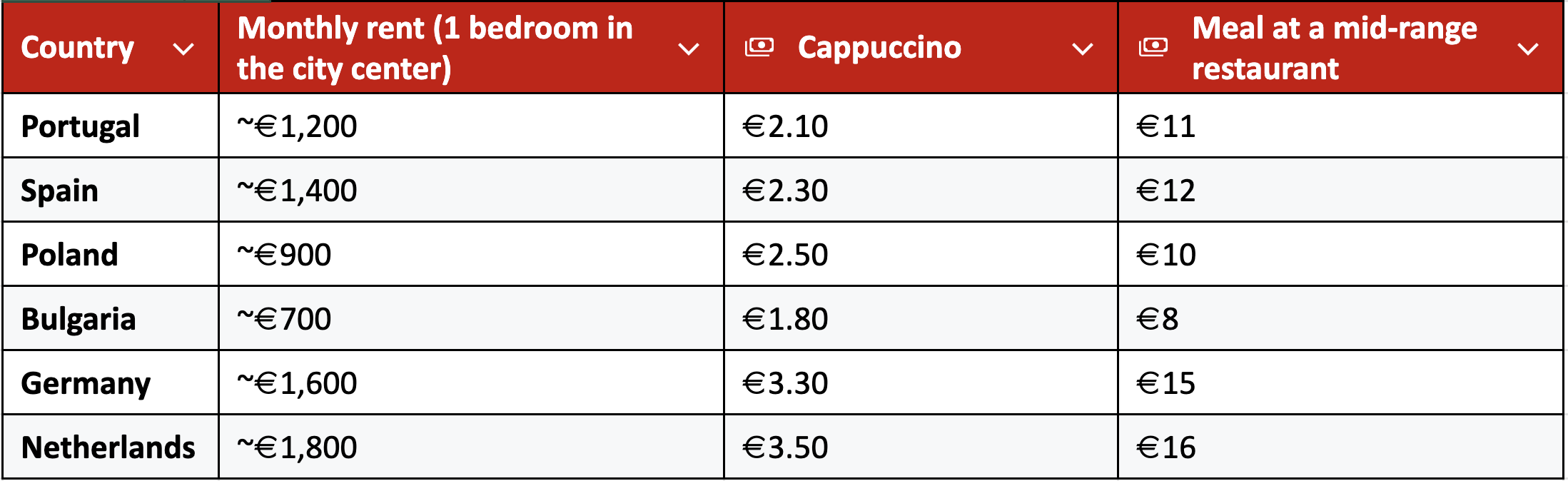Select the Portugal row header cell

(x=111, y=126)
